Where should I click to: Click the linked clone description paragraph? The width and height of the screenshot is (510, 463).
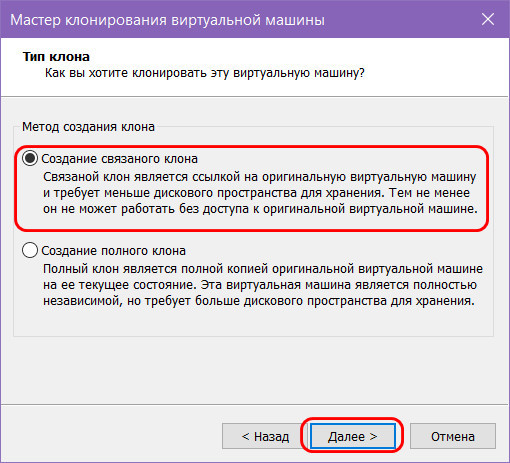tap(260, 193)
